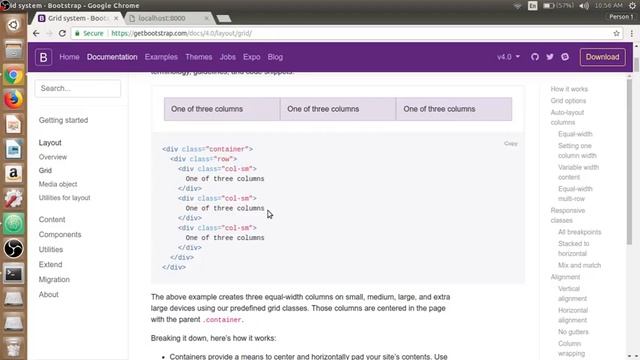Jump to All breakpoints section

(x=580, y=232)
